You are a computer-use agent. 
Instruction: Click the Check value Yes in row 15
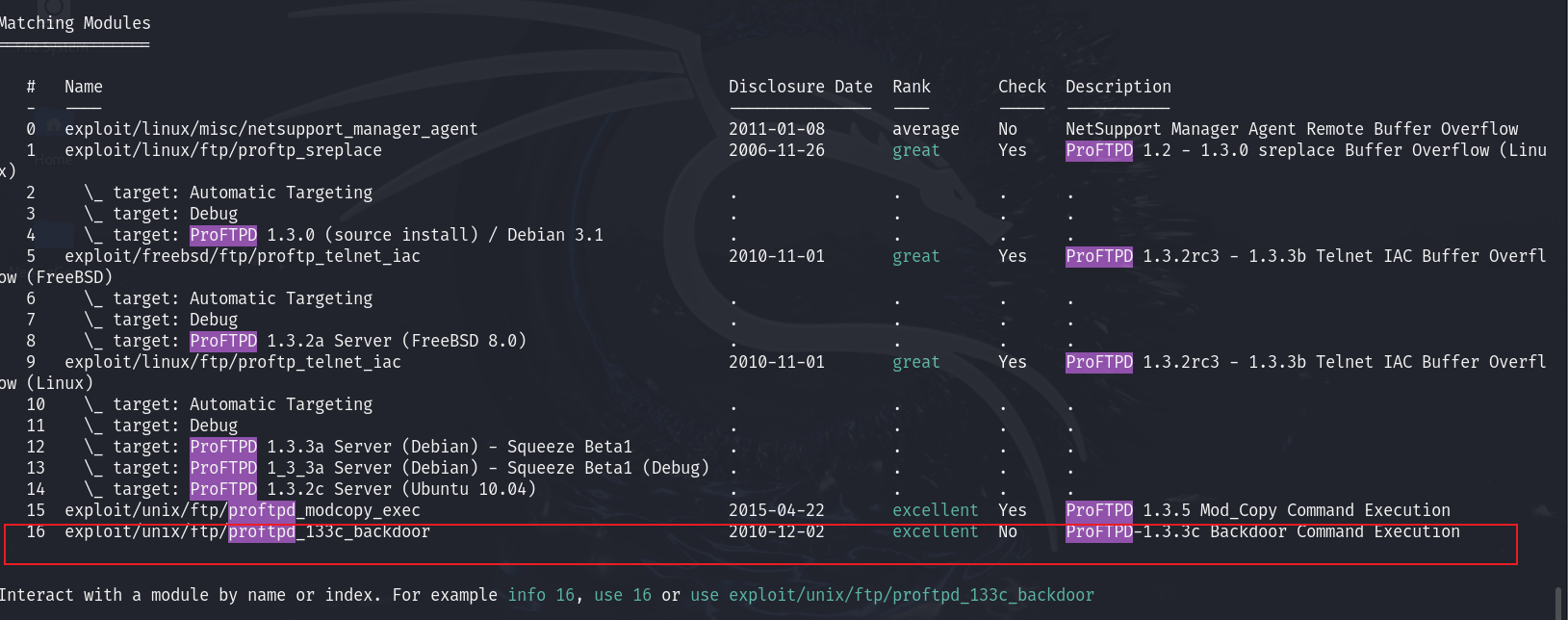1013,510
